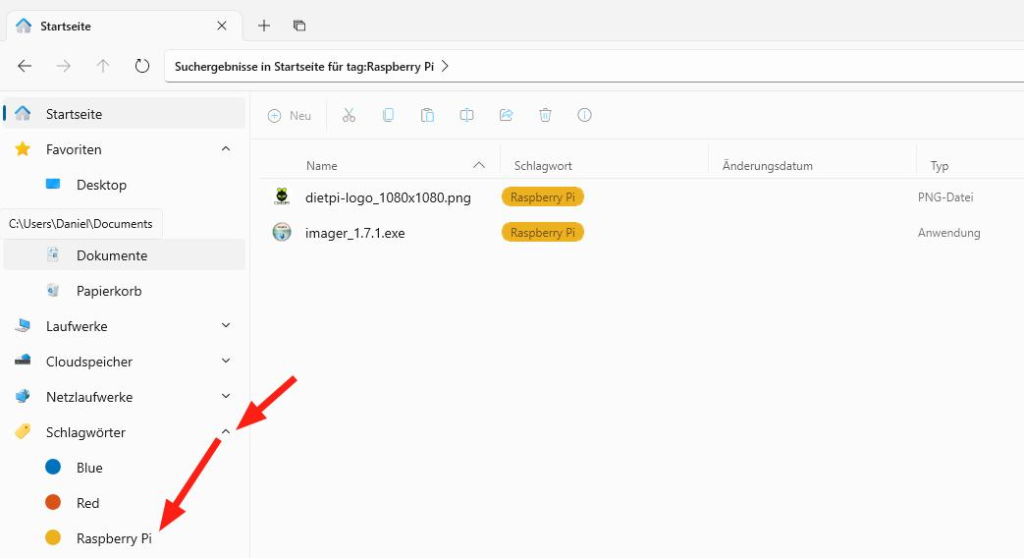The image size is (1024, 558).
Task: Click Raspberry Pi tag on imager row
Action: 543,232
